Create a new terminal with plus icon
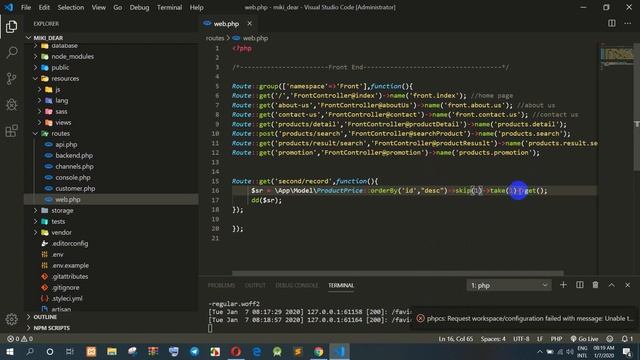Viewport: 640px width, 360px height. point(563,285)
